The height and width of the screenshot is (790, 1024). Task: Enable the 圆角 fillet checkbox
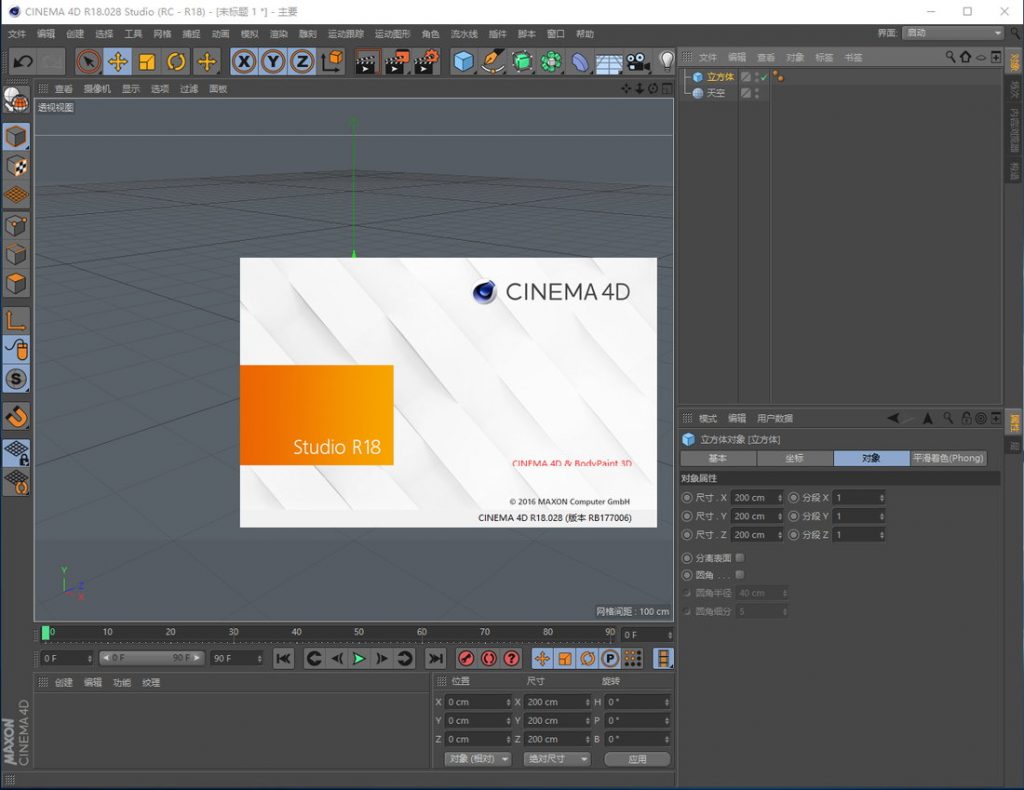(740, 575)
